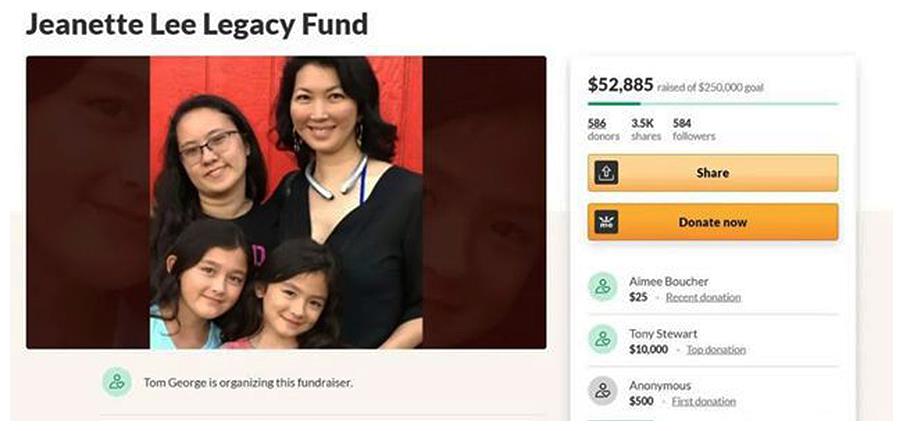
Task: Click the Share button upload icon
Action: pos(606,172)
